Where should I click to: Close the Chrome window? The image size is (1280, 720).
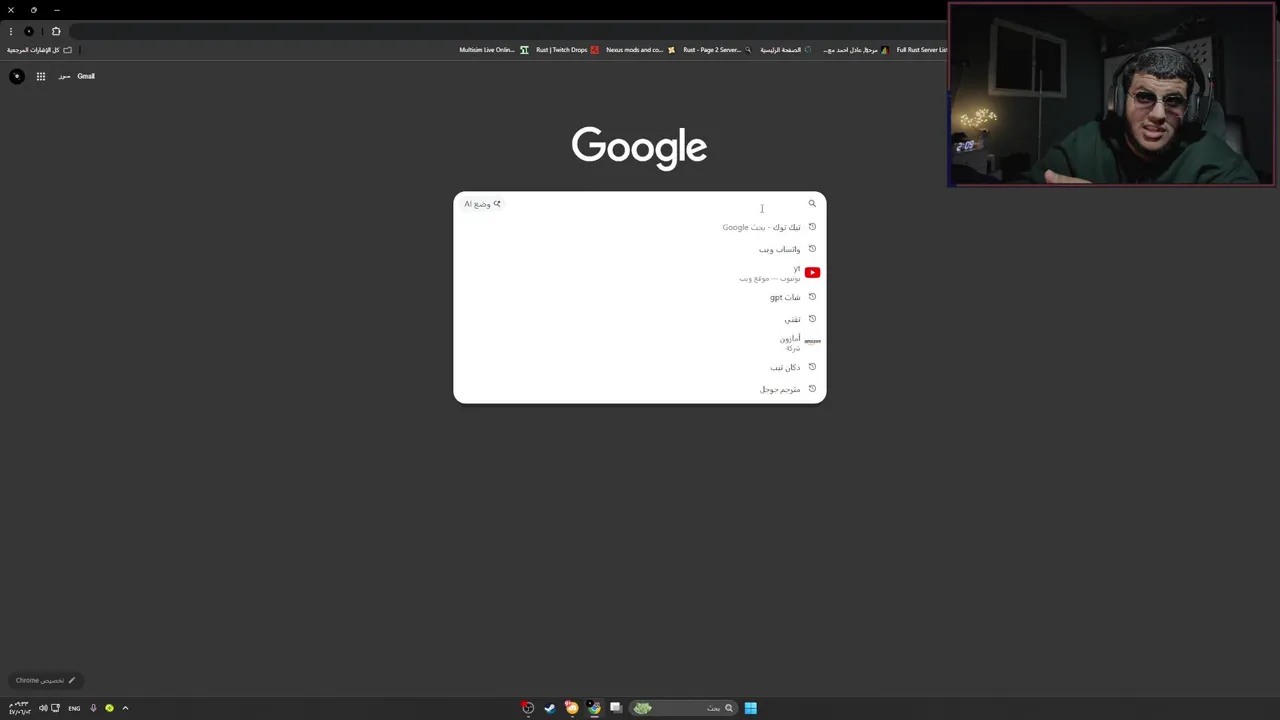[x=10, y=10]
